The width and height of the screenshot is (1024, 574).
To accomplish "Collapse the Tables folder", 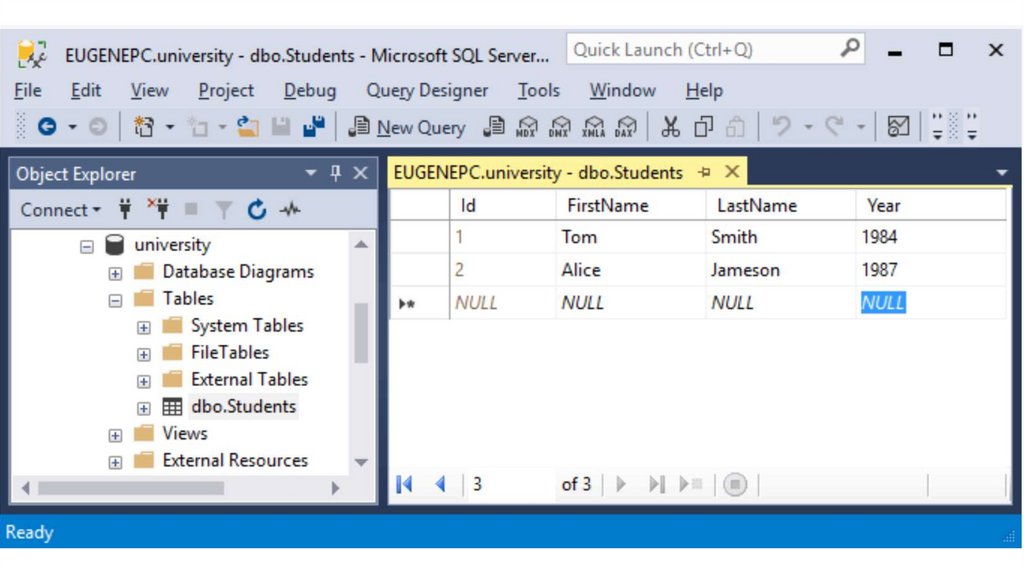I will pyautogui.click(x=115, y=300).
